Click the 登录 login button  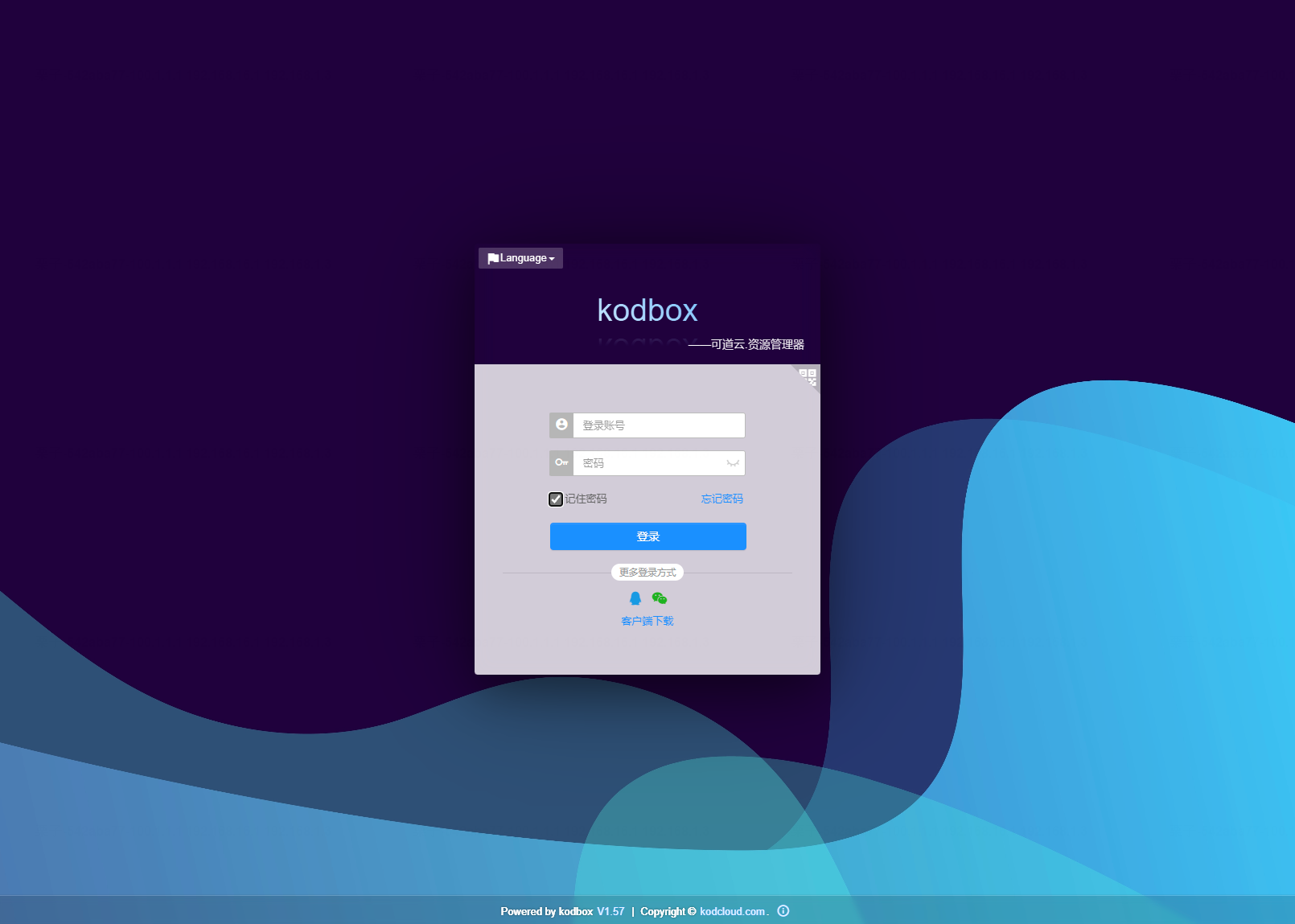coord(647,536)
